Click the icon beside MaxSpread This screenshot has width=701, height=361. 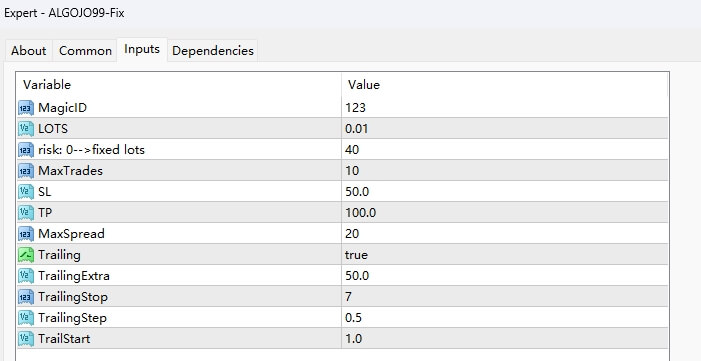26,234
